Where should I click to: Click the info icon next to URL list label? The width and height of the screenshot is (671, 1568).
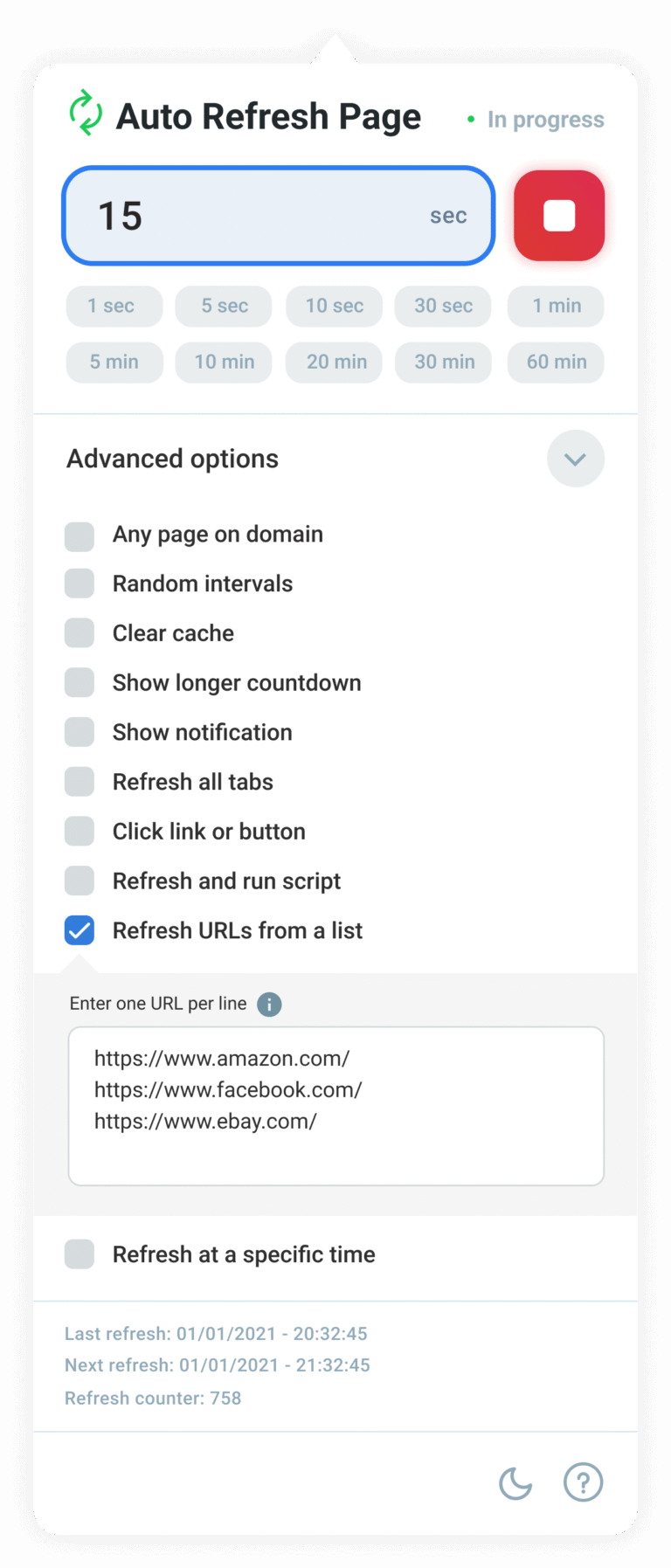tap(270, 1004)
